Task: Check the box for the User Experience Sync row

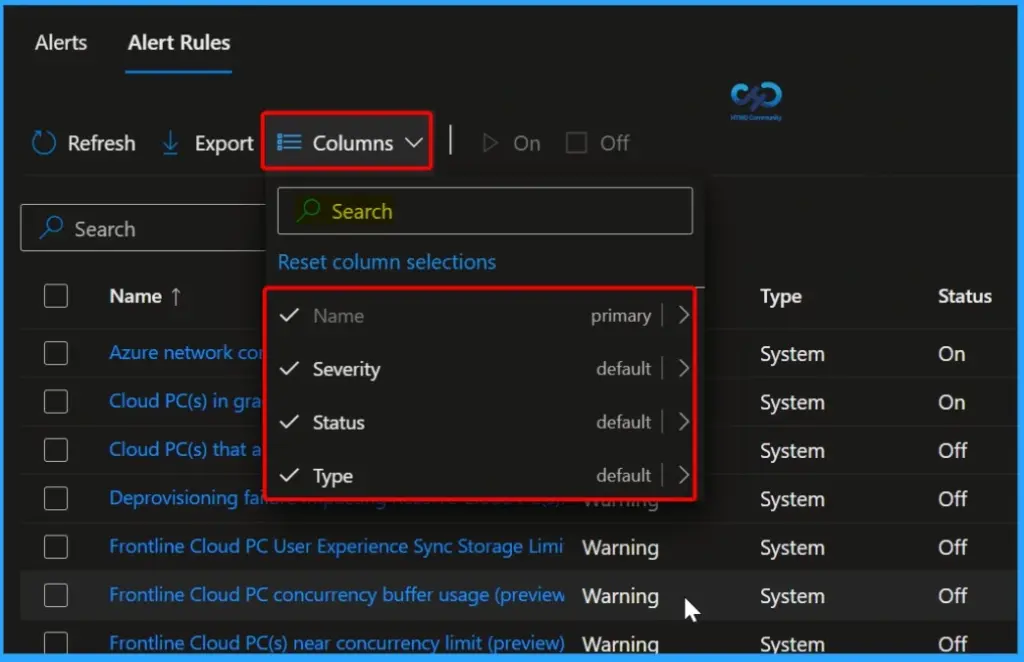Action: pos(56,547)
